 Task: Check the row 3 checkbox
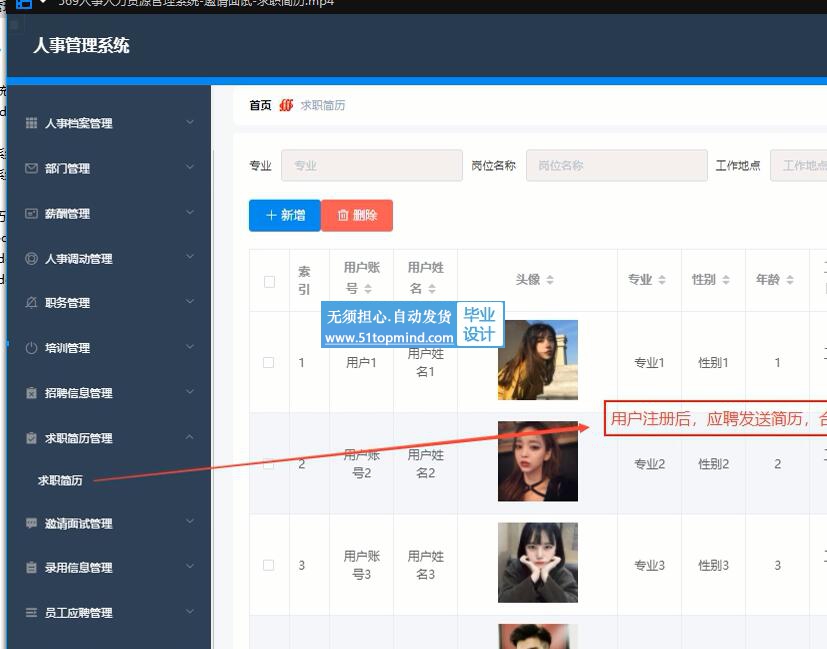click(268, 565)
